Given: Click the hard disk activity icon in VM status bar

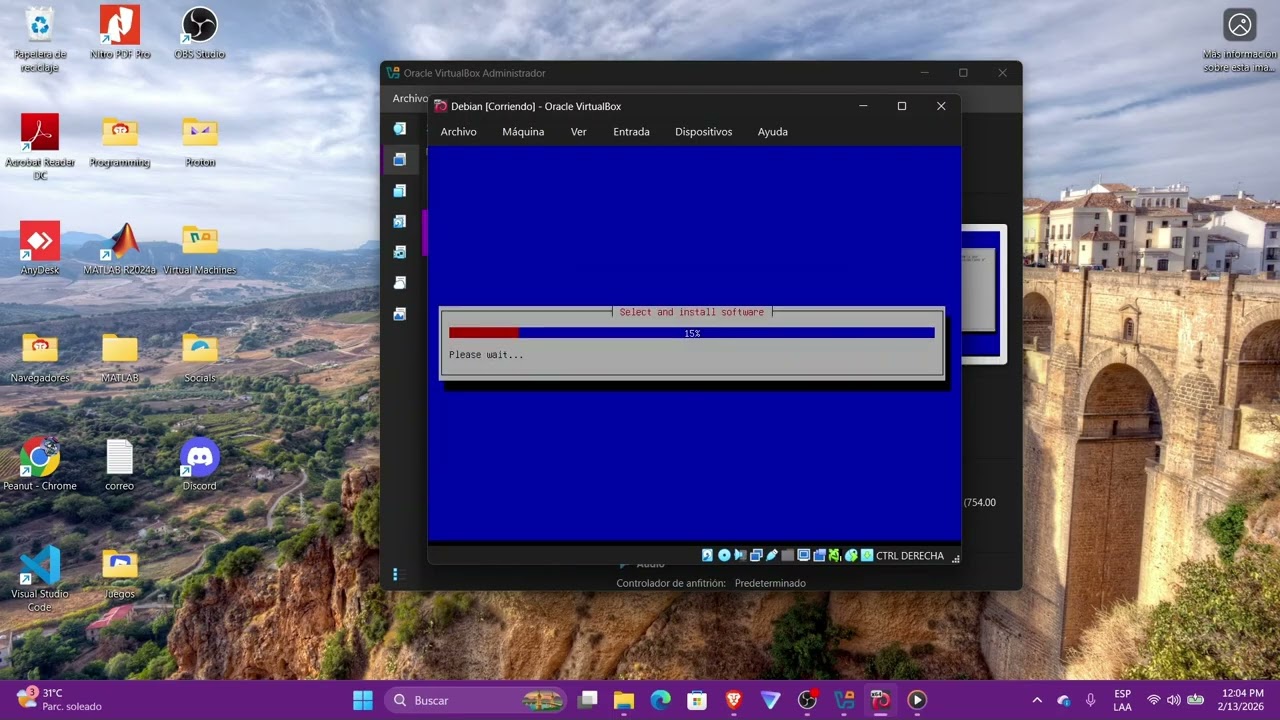Looking at the screenshot, I should (708, 555).
